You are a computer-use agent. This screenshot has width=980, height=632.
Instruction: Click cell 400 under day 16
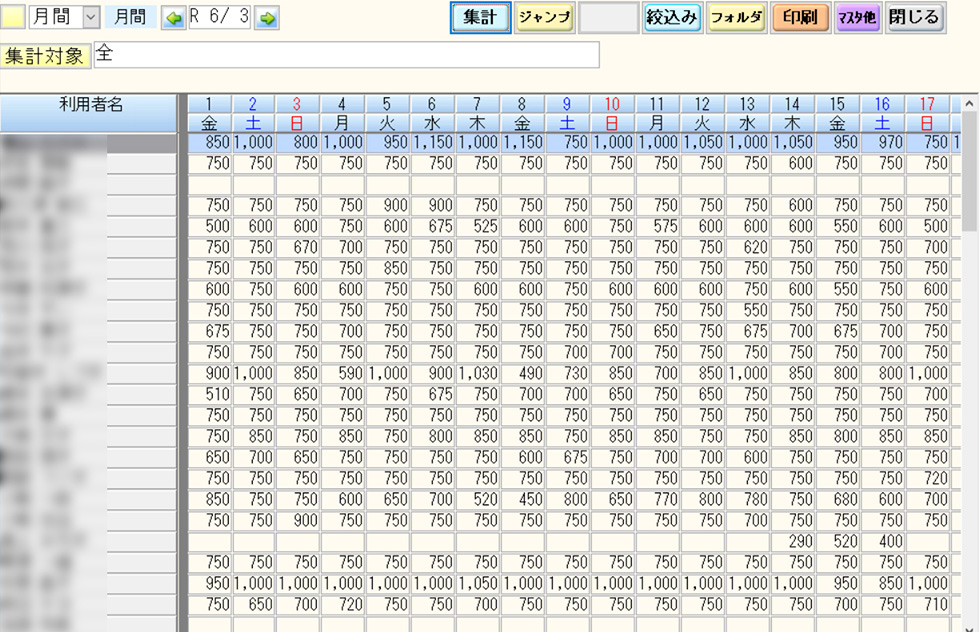click(882, 541)
